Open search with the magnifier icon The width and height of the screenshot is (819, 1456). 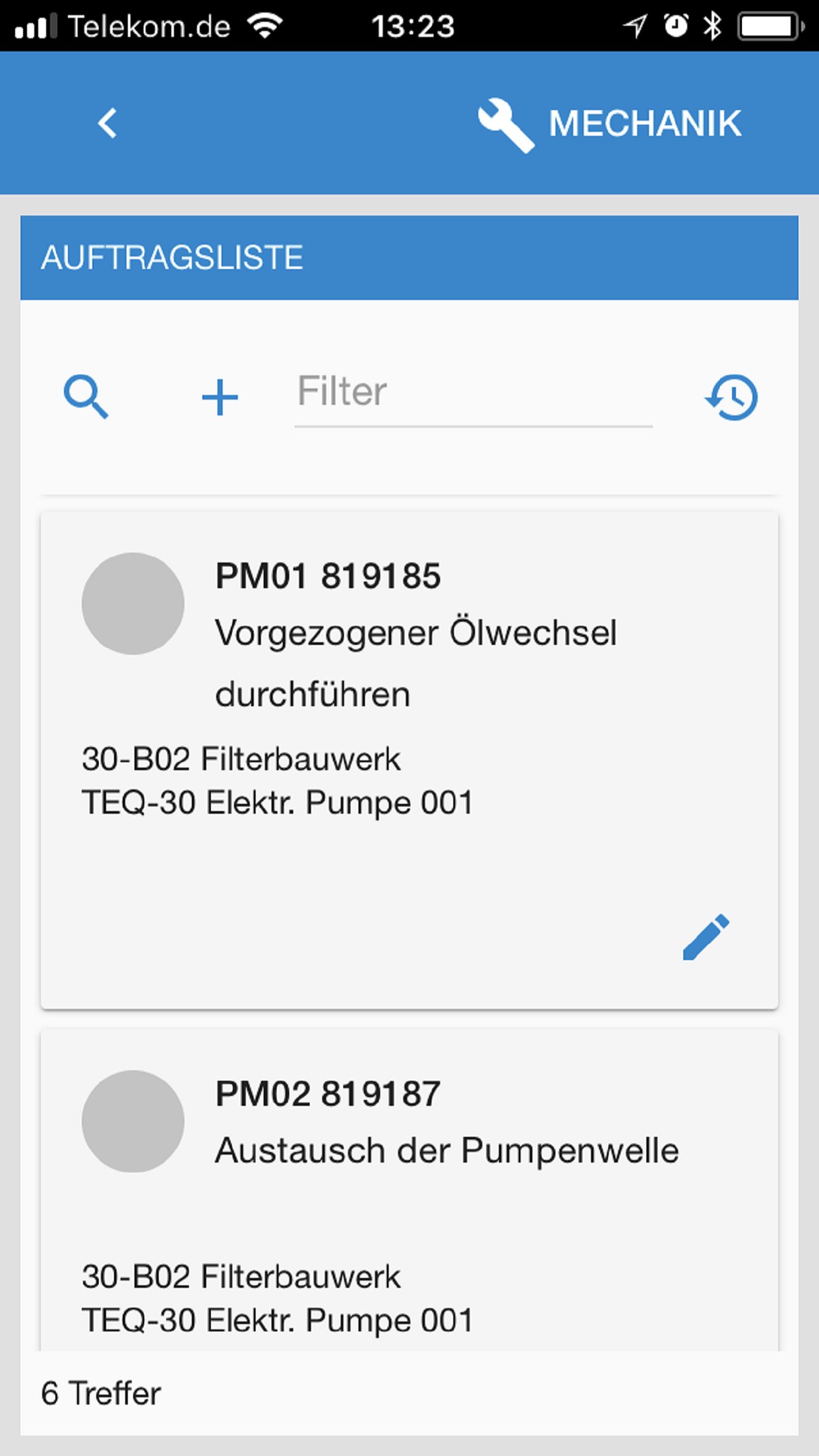point(86,397)
